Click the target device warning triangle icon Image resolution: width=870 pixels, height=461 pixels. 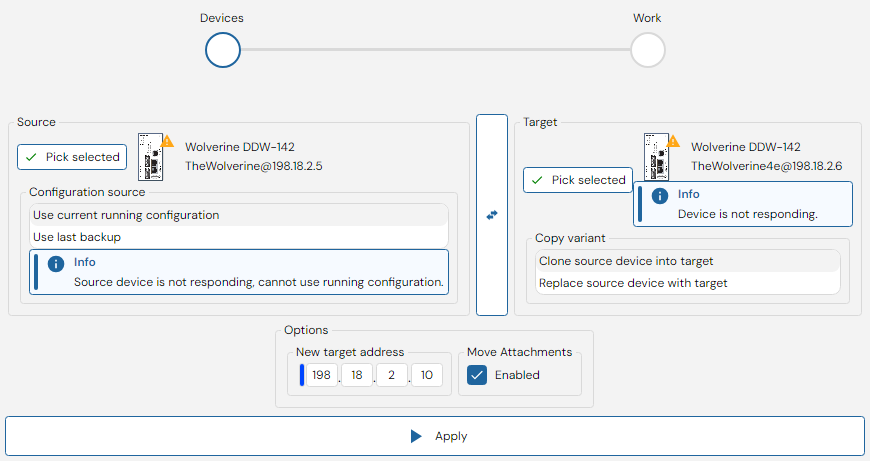coord(673,141)
